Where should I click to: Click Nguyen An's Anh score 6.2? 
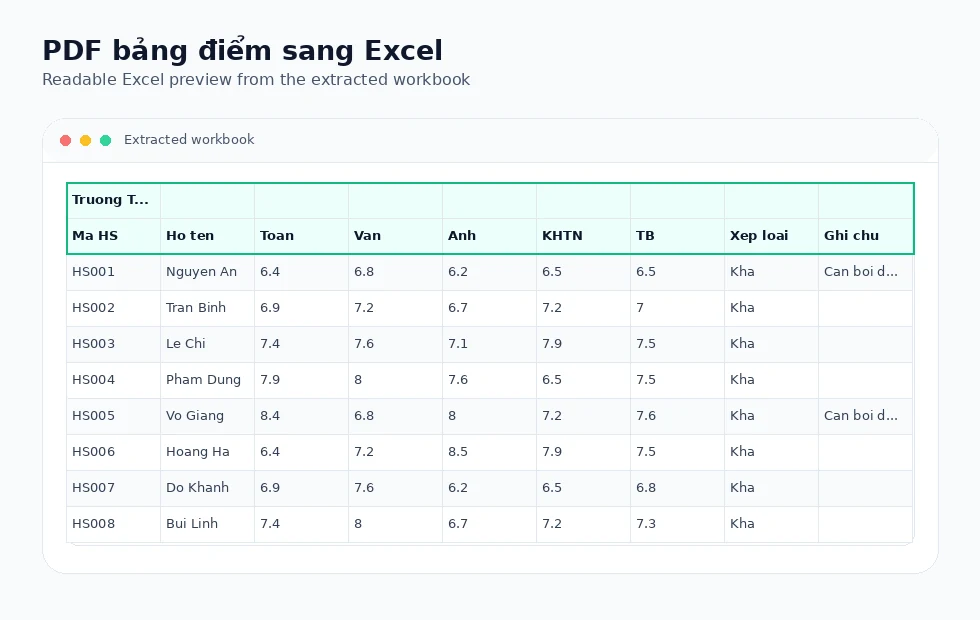(x=489, y=272)
